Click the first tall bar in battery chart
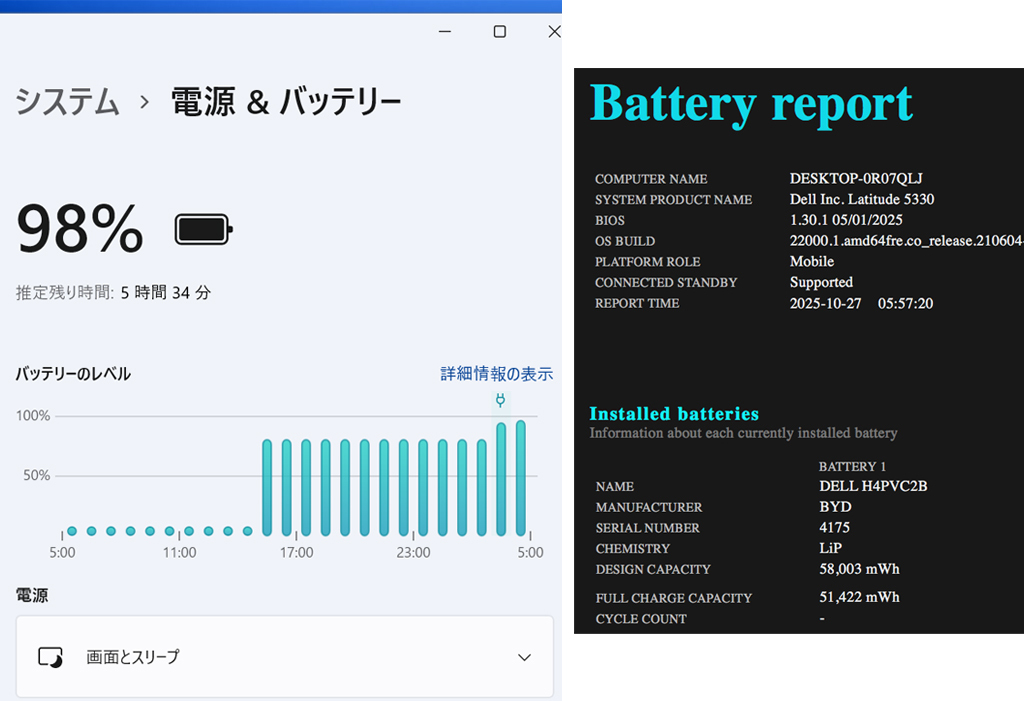Viewport: 1024px width, 701px height. 267,487
